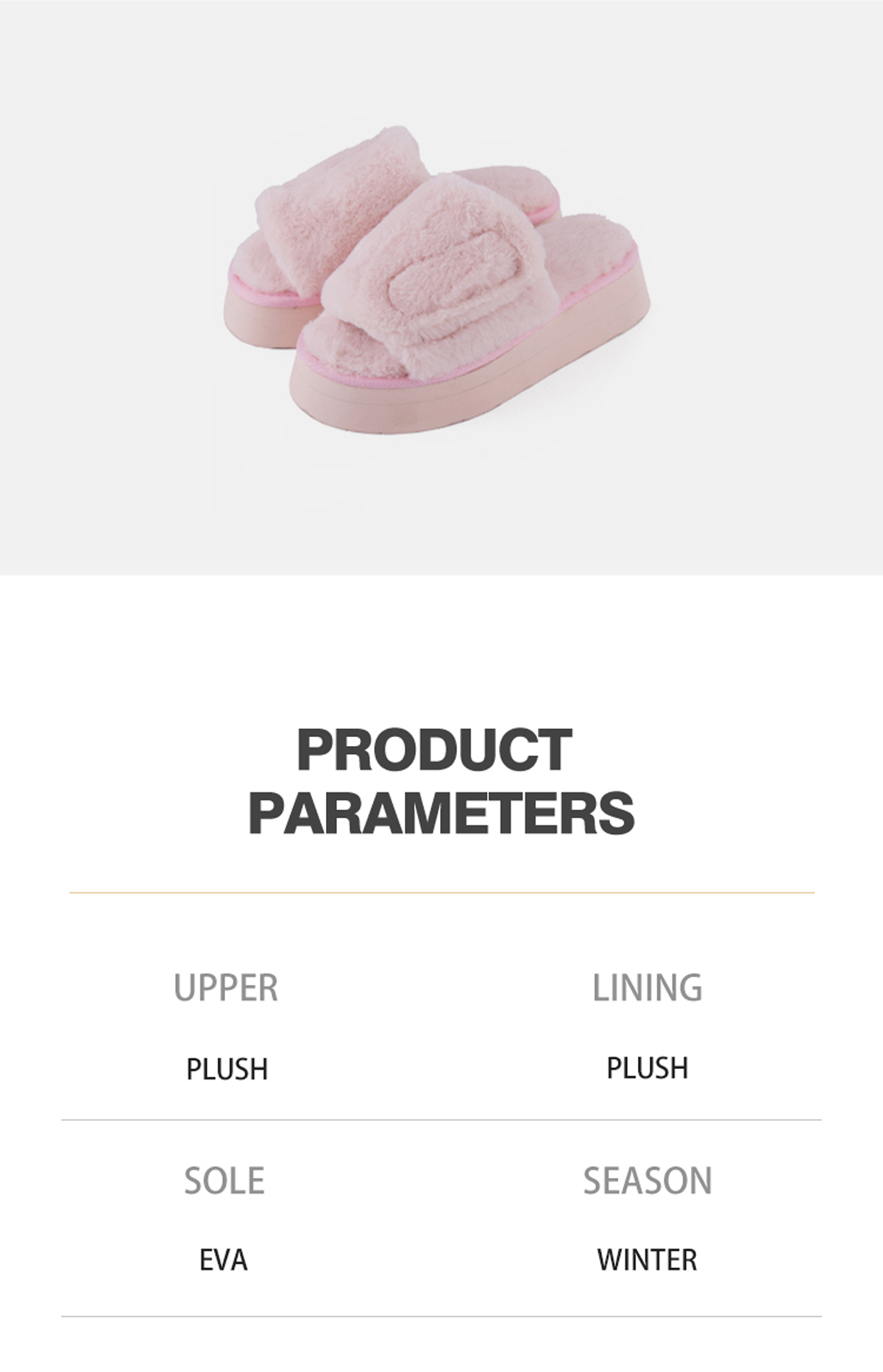Click the gray divider between parameter rows
883x1372 pixels.
pyautogui.click(x=441, y=1120)
